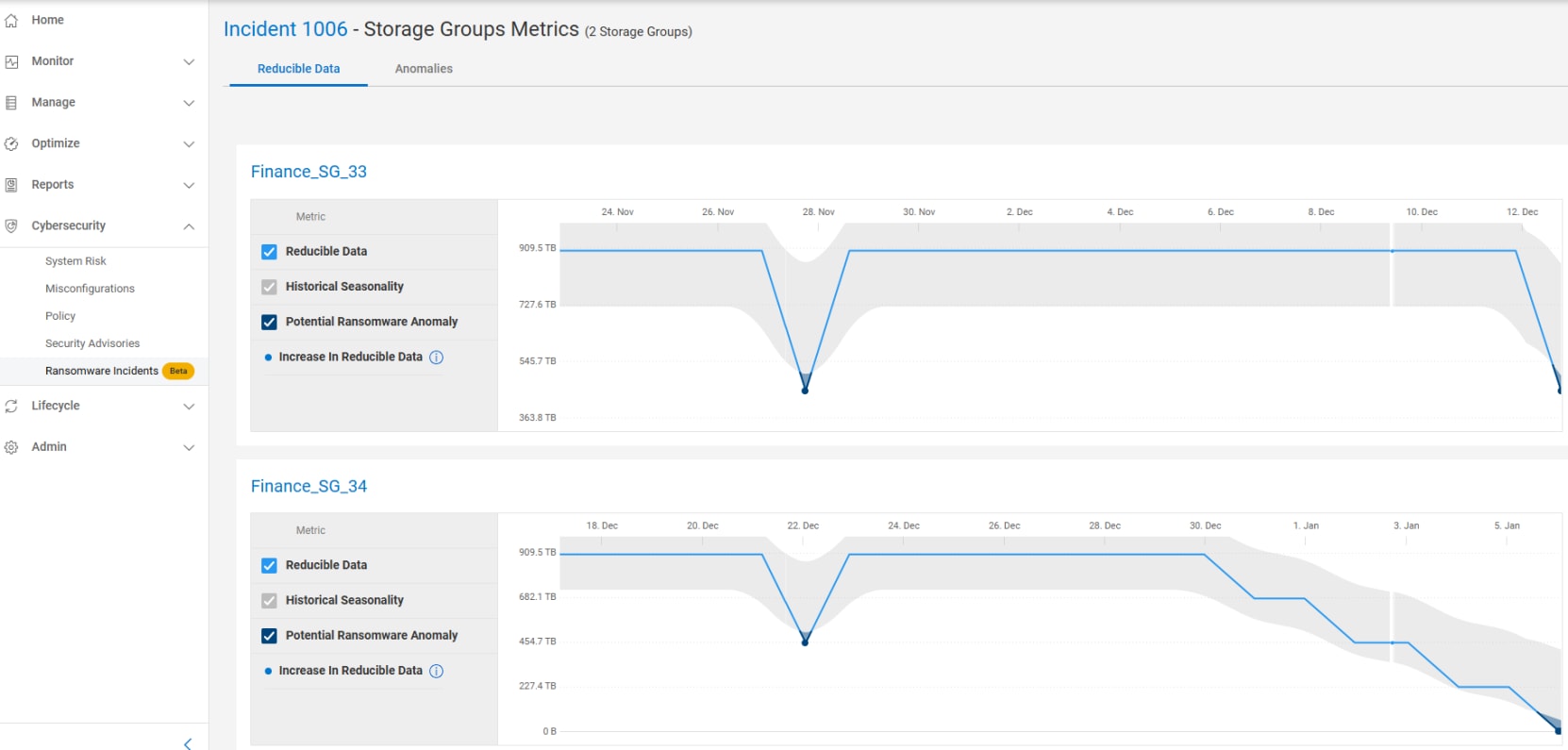
Task: Expand the Optimize menu chevron
Action: (x=189, y=144)
